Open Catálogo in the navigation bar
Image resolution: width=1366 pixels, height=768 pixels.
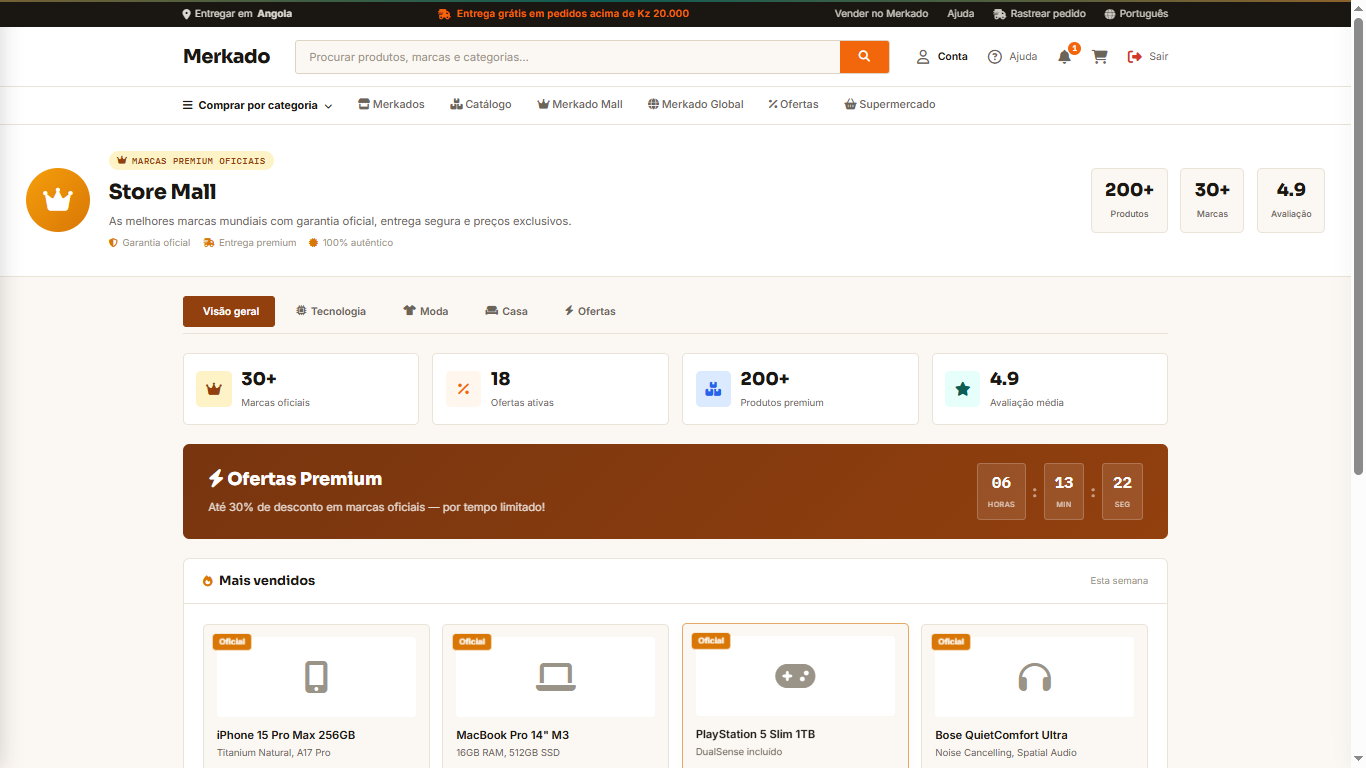[x=481, y=104]
